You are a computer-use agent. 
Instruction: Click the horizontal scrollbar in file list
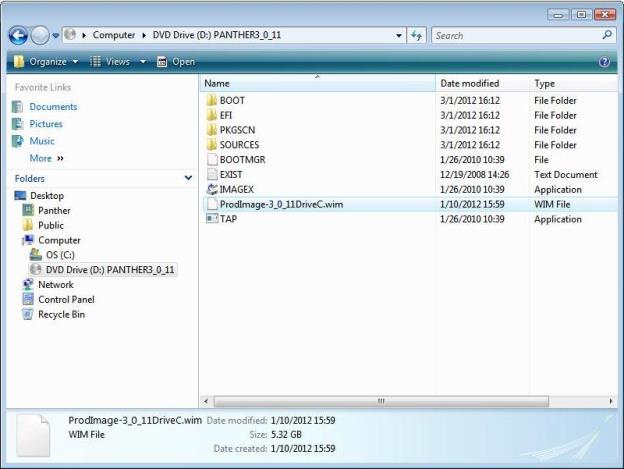tap(380, 401)
